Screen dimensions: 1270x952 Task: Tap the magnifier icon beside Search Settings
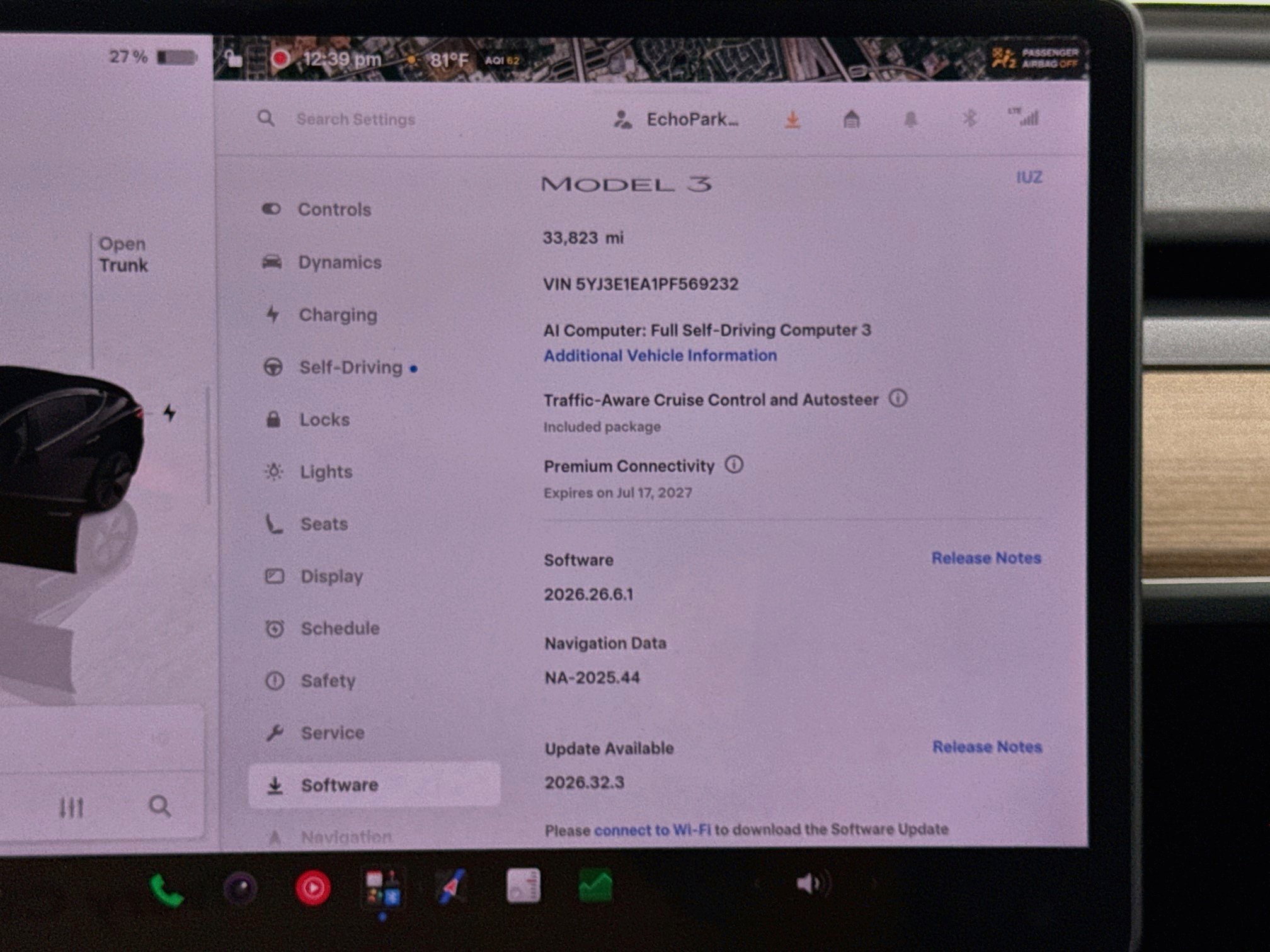pos(266,118)
